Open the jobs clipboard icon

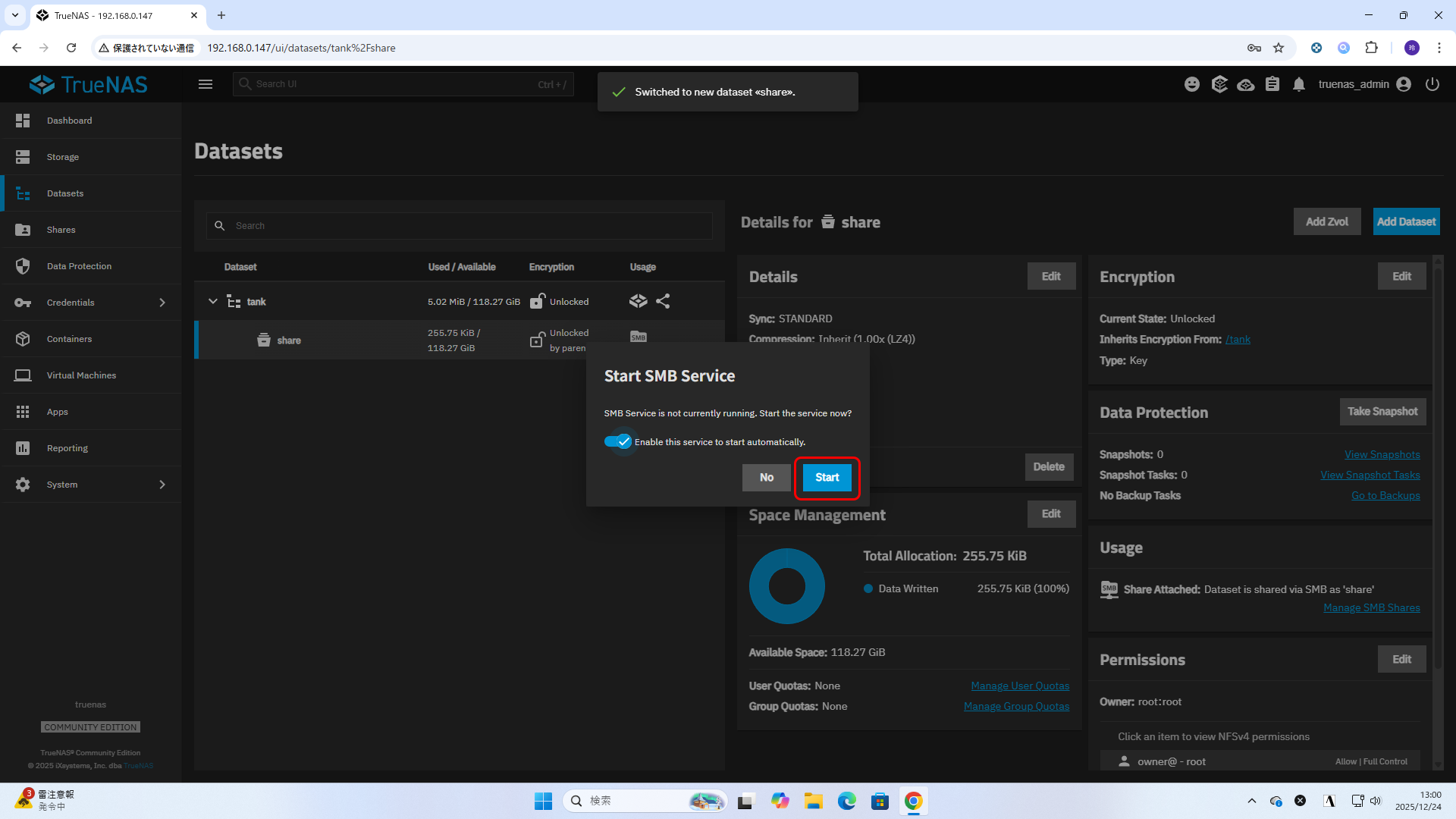[x=1272, y=84]
